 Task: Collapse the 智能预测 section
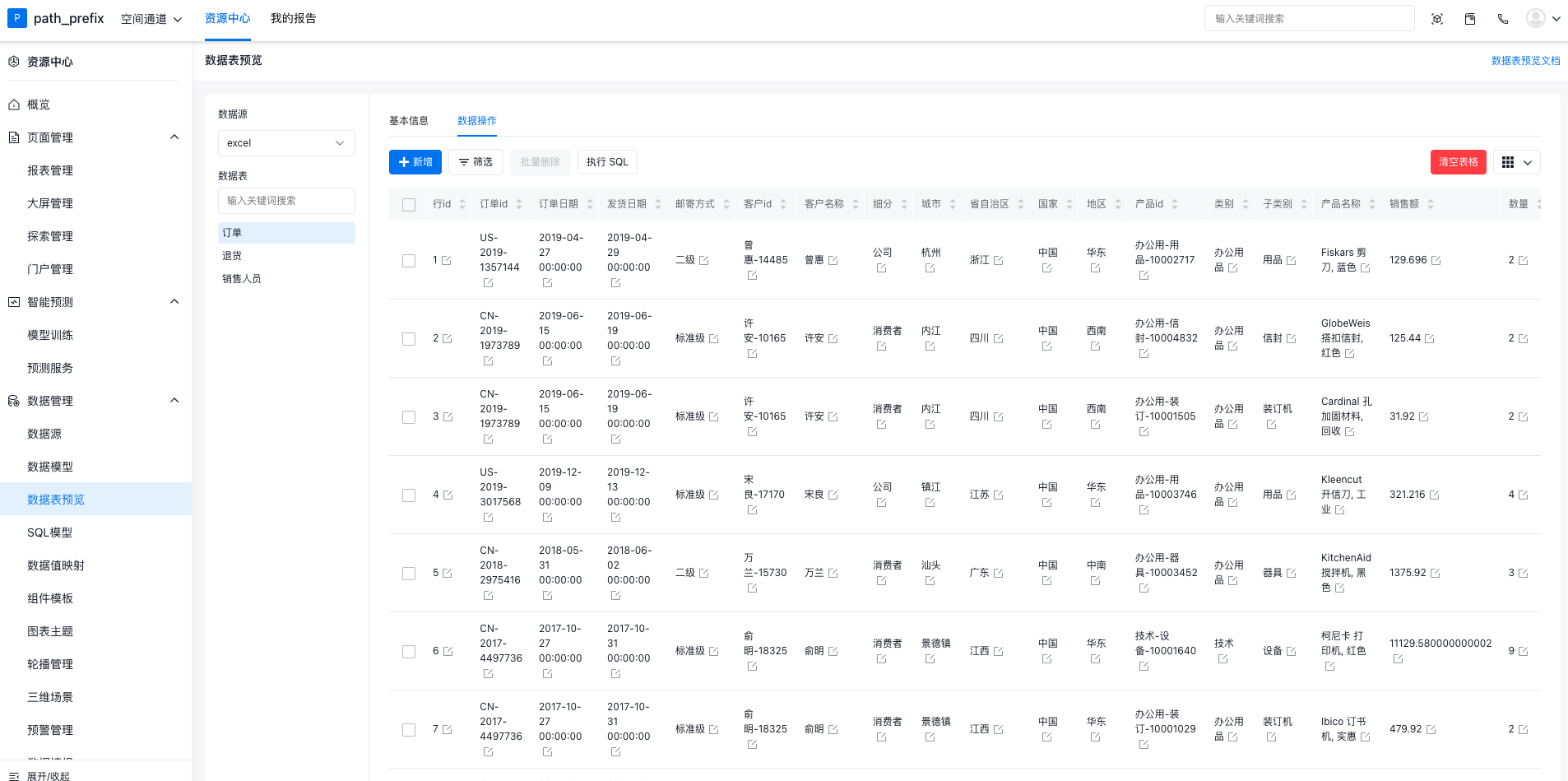pos(174,302)
